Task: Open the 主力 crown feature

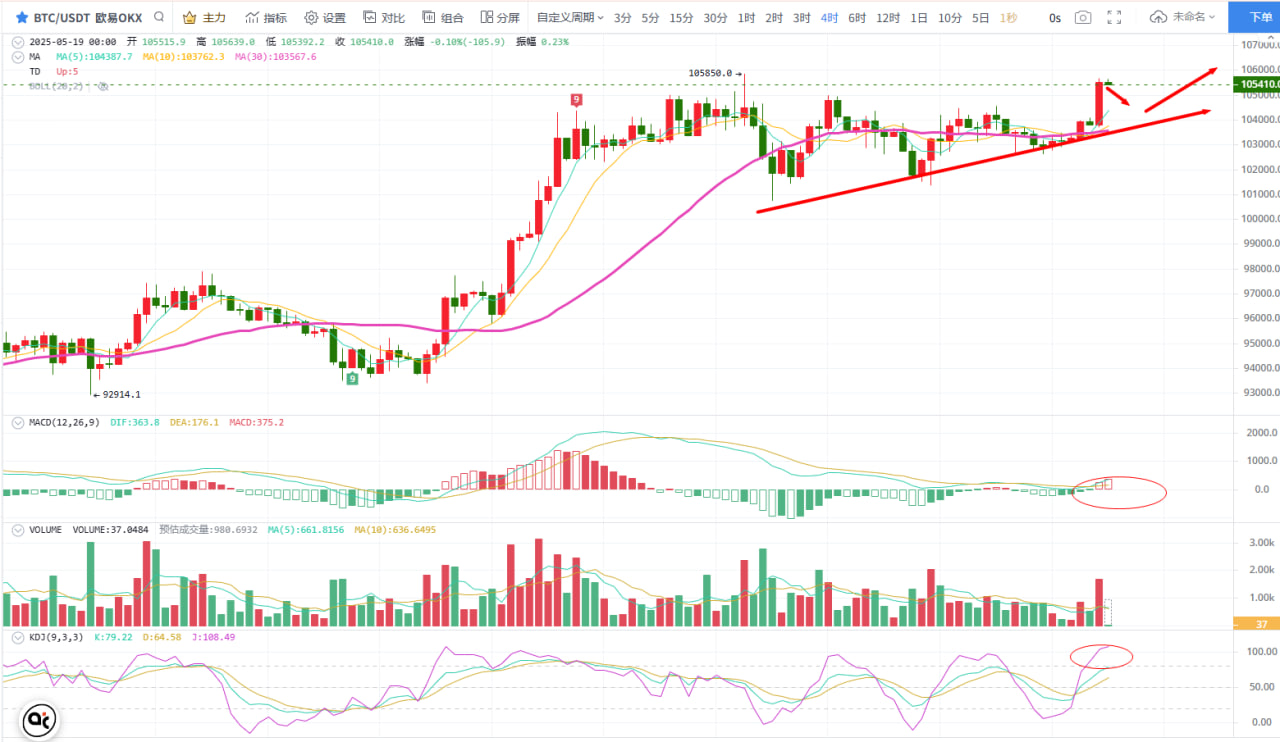Action: coord(205,18)
